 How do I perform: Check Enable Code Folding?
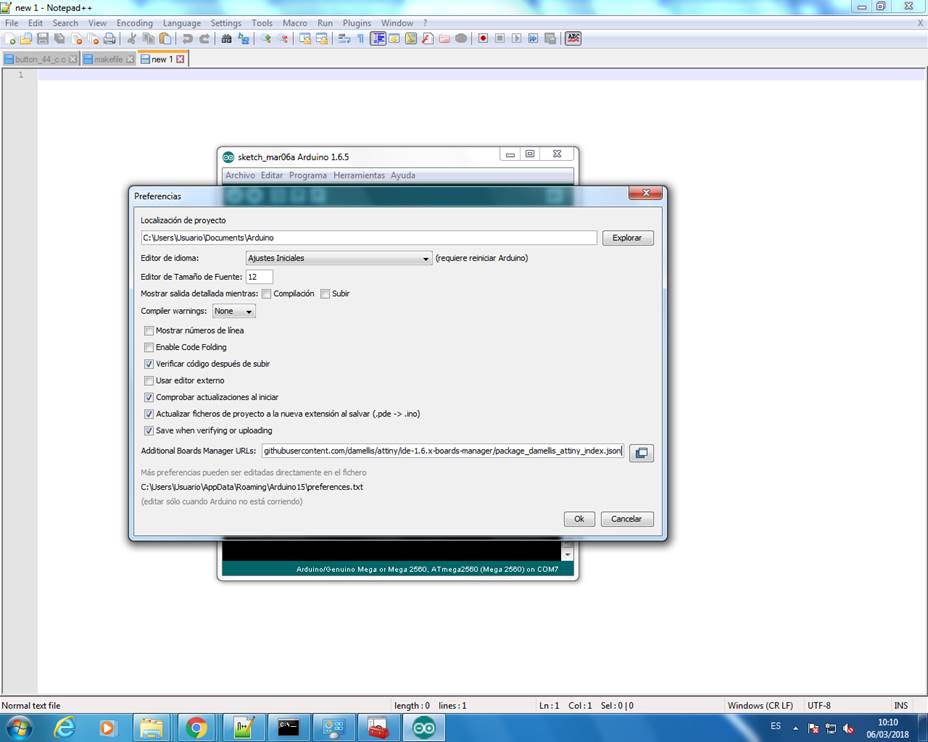149,347
